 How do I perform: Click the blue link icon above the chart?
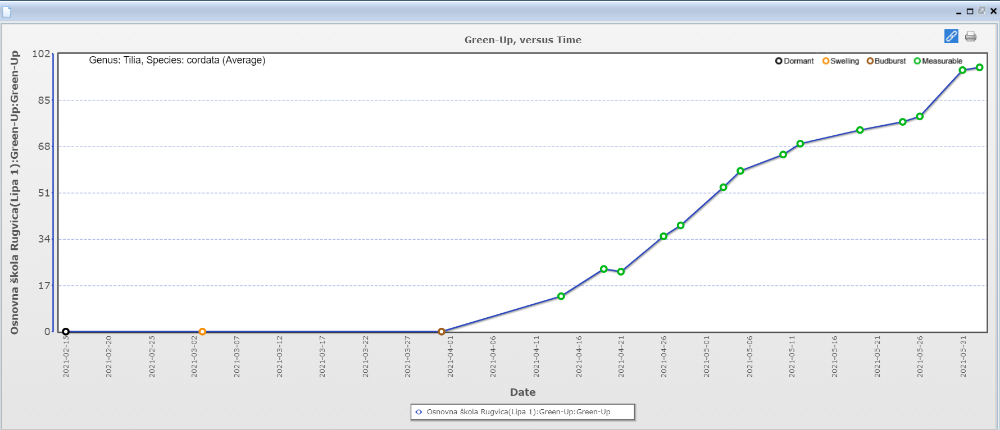click(951, 36)
